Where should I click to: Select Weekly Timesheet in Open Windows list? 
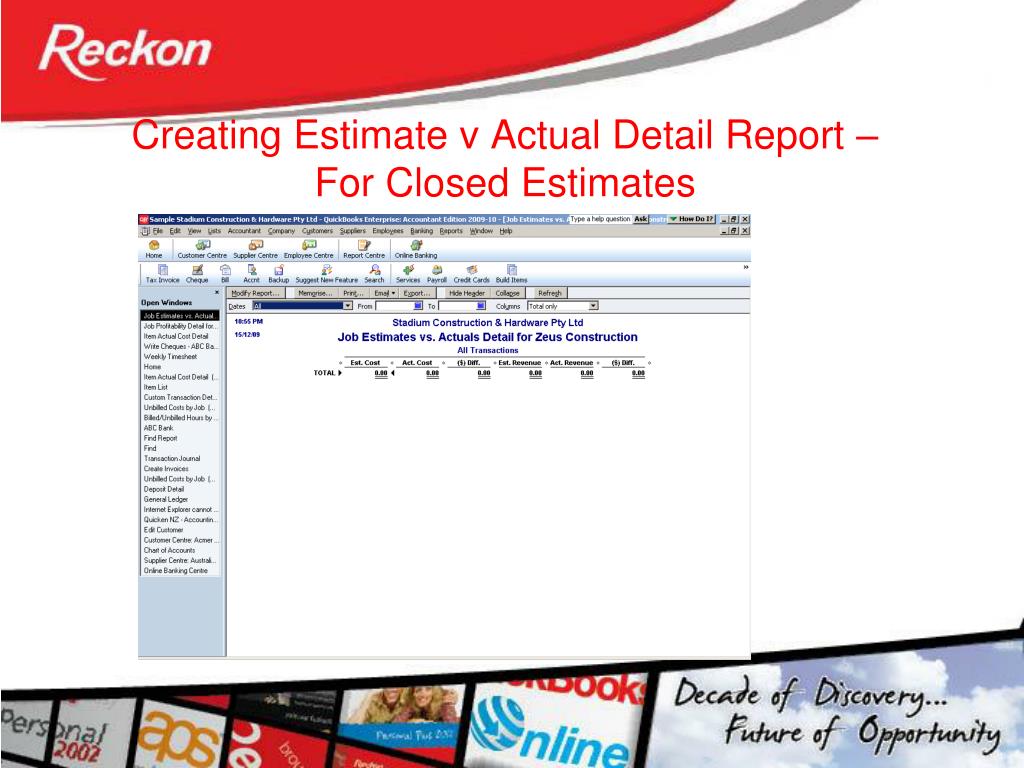[180, 357]
